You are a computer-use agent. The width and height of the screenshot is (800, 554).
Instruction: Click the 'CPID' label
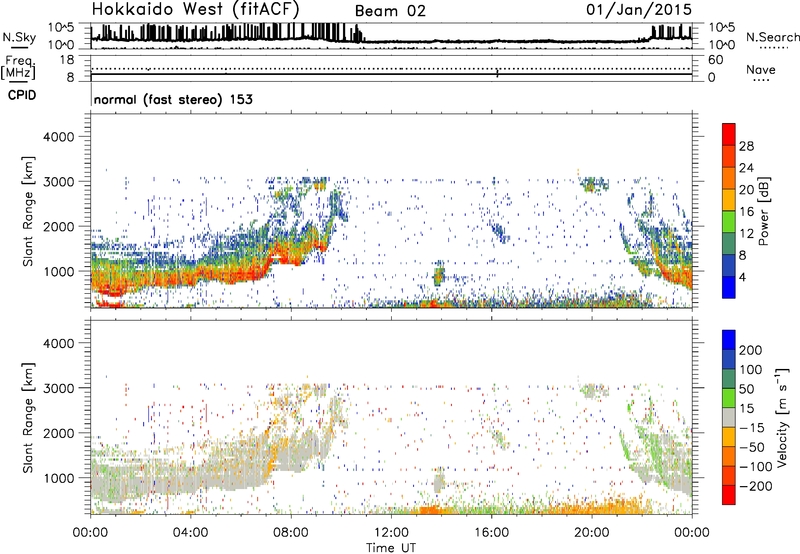click(22, 95)
